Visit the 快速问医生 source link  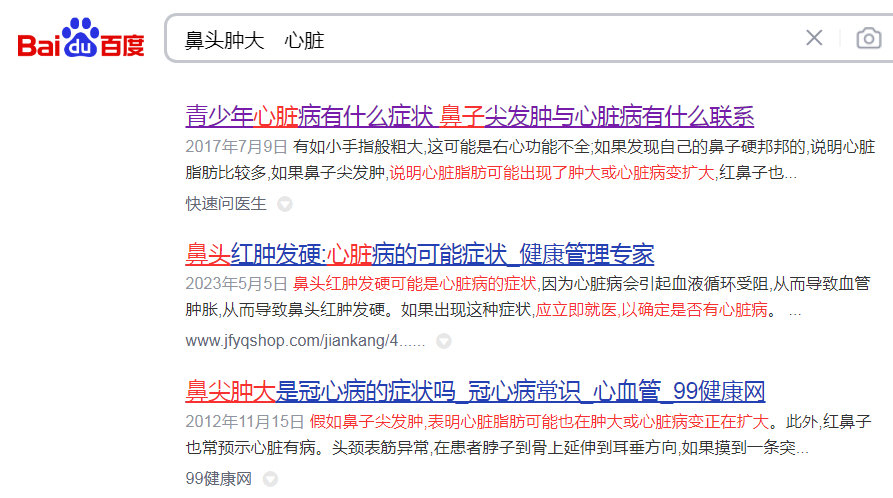(x=226, y=204)
